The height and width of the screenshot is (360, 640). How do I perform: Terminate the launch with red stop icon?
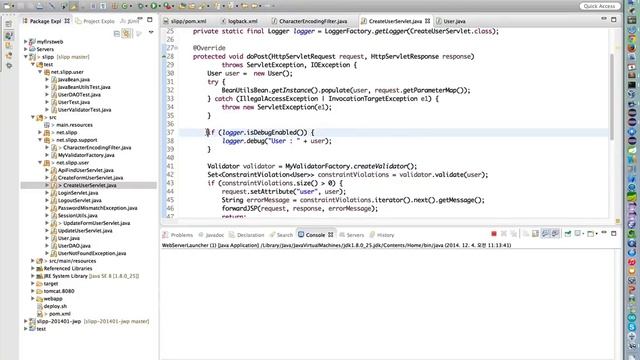(494, 234)
